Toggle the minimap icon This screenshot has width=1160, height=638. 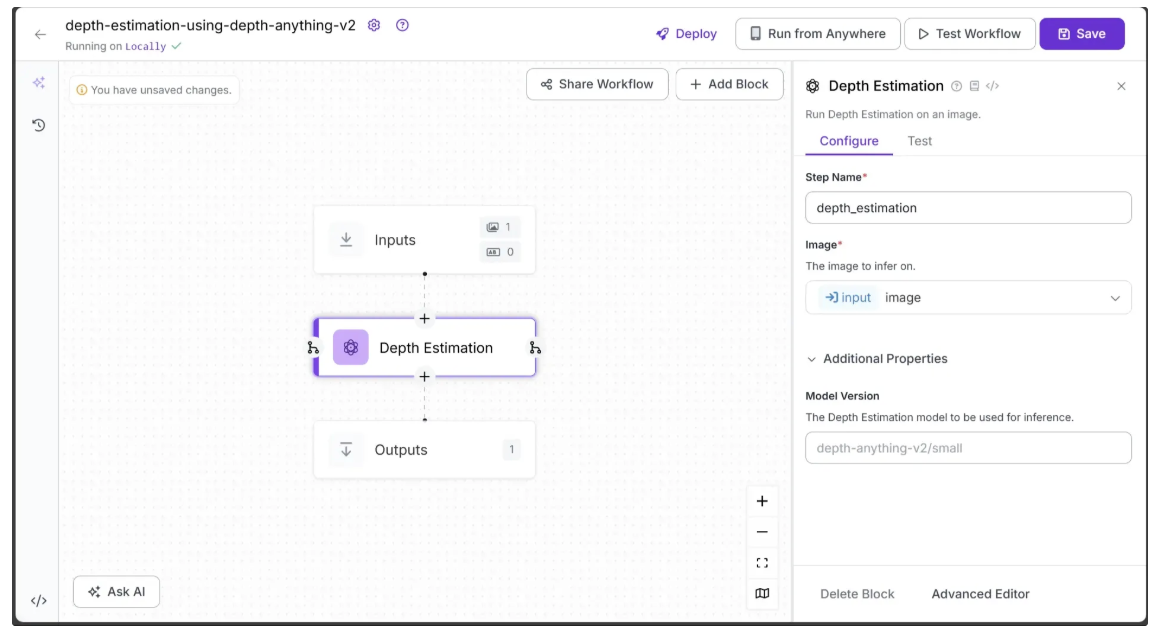(x=762, y=594)
